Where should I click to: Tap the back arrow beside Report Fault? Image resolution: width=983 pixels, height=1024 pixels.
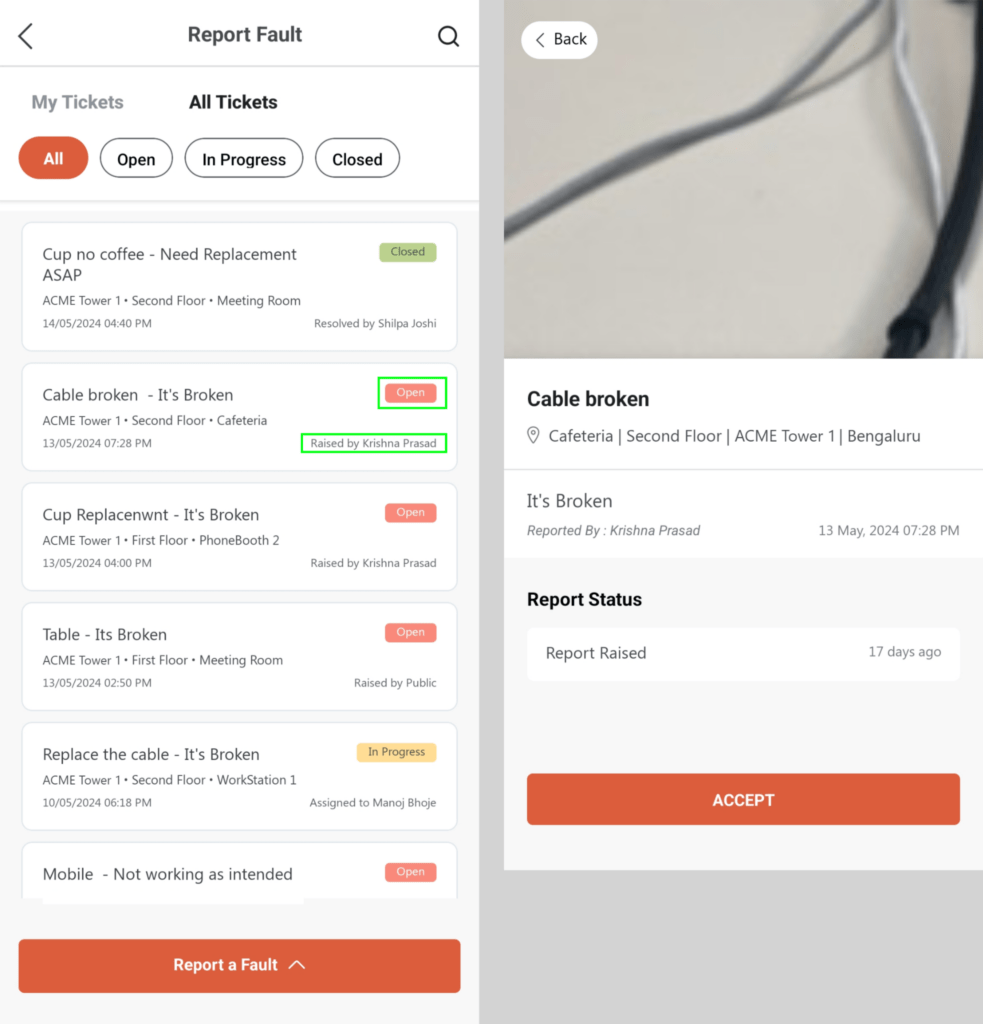pyautogui.click(x=25, y=36)
